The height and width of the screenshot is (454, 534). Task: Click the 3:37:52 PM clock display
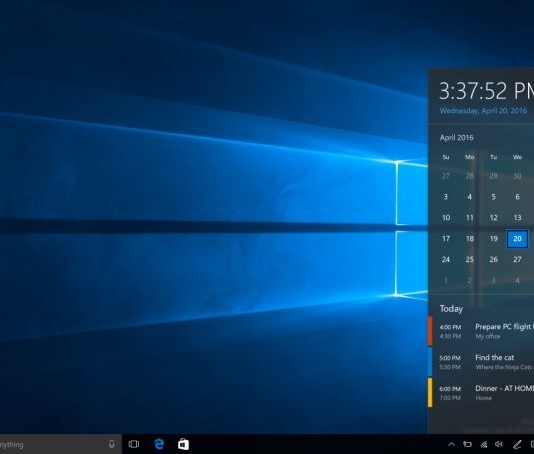point(486,91)
